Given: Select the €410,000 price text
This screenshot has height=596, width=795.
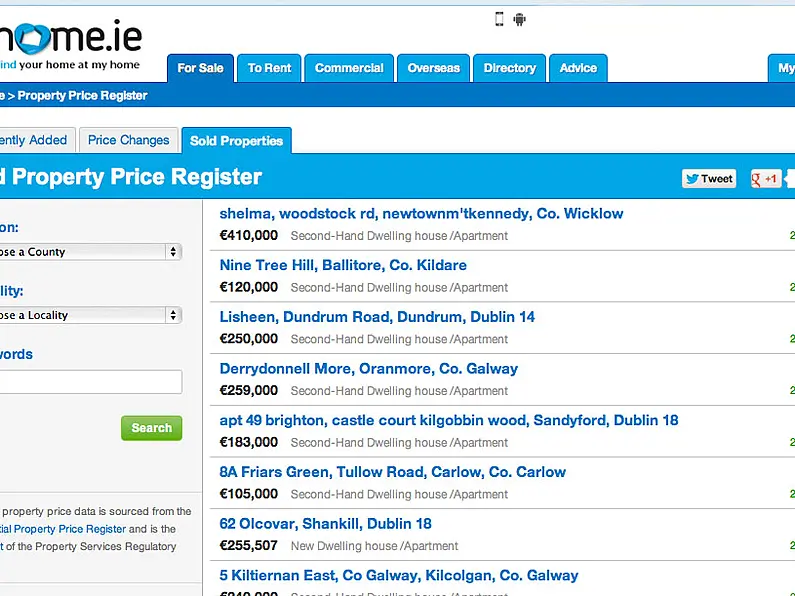Looking at the screenshot, I should click(x=248, y=236).
